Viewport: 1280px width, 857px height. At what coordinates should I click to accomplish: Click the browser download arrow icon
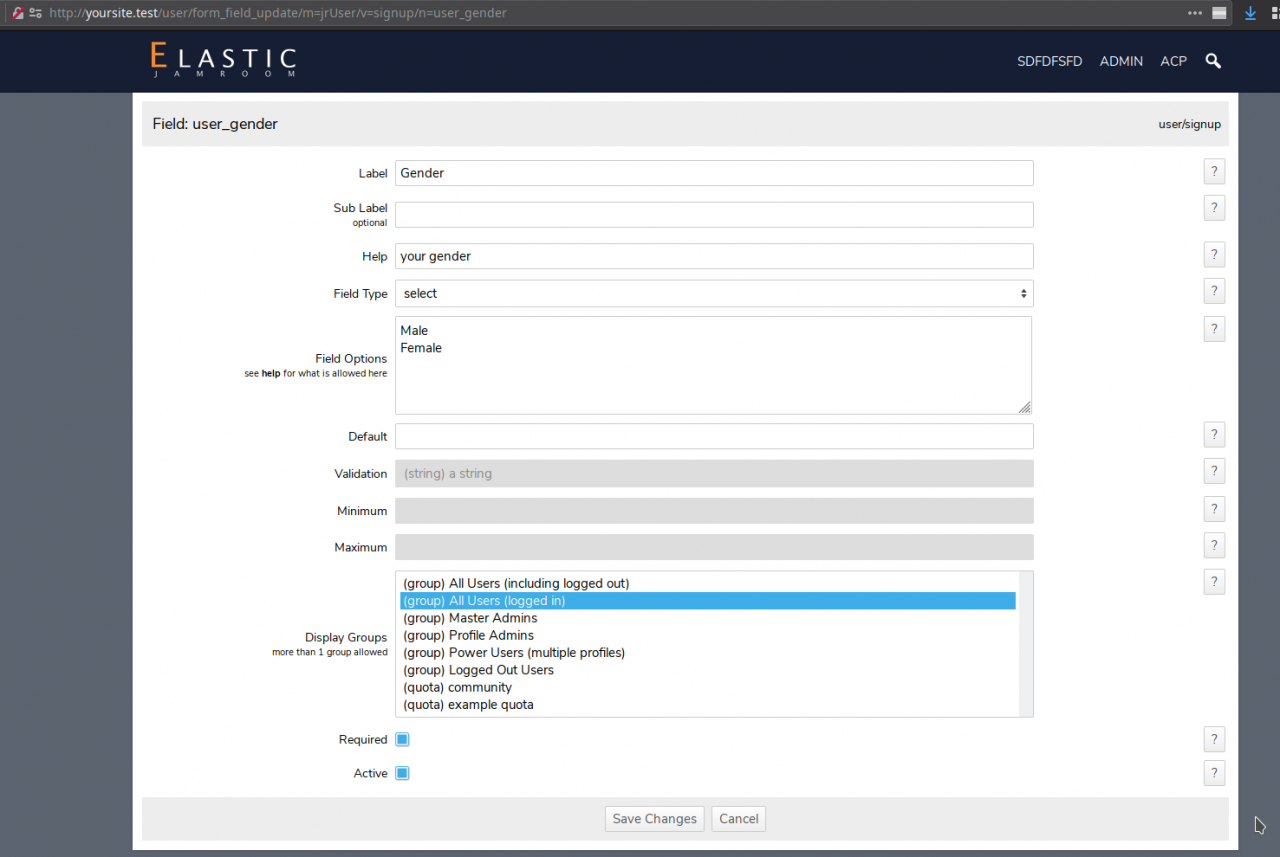[1250, 13]
